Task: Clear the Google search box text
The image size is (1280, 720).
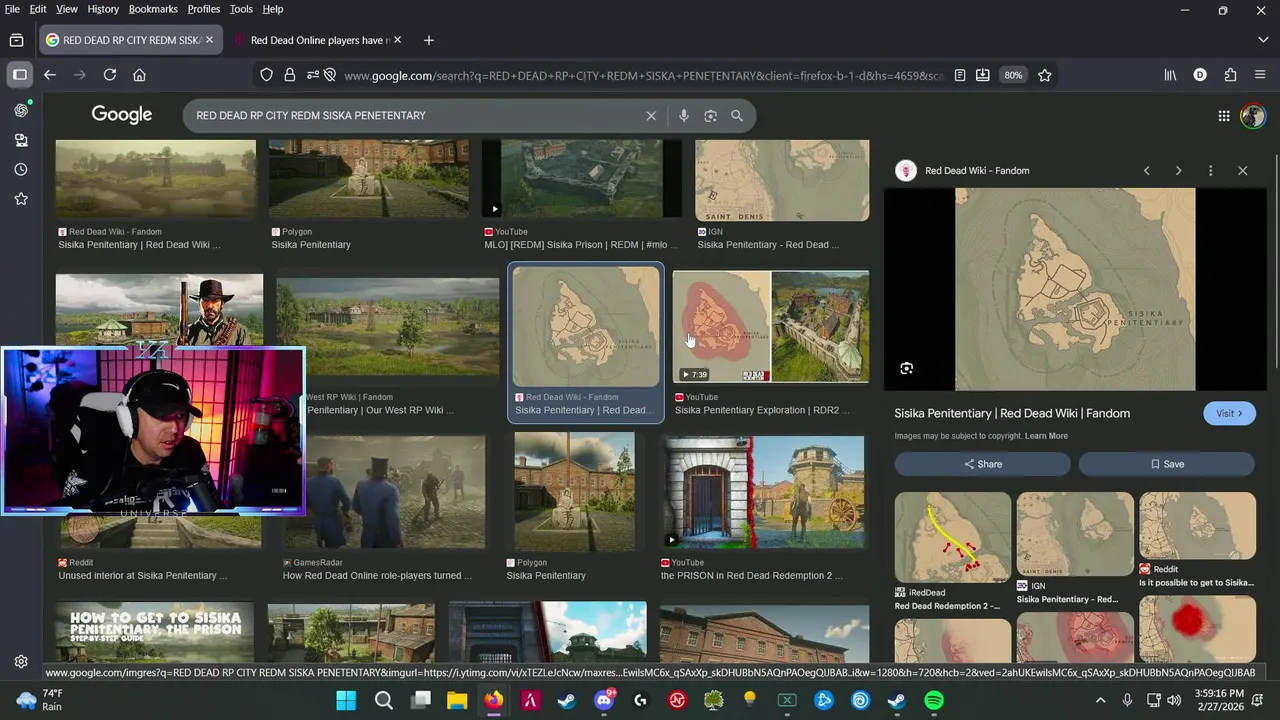Action: 651,116
